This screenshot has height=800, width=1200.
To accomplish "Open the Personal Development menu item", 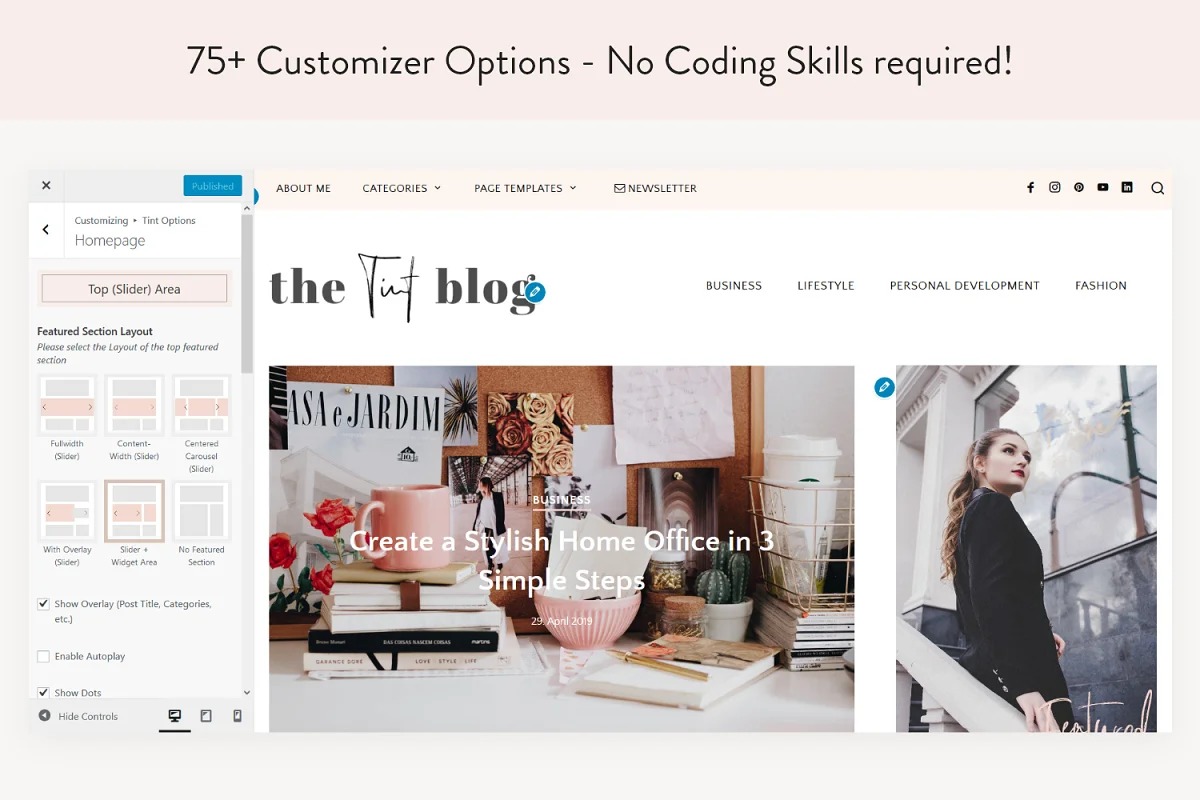I will pyautogui.click(x=965, y=286).
